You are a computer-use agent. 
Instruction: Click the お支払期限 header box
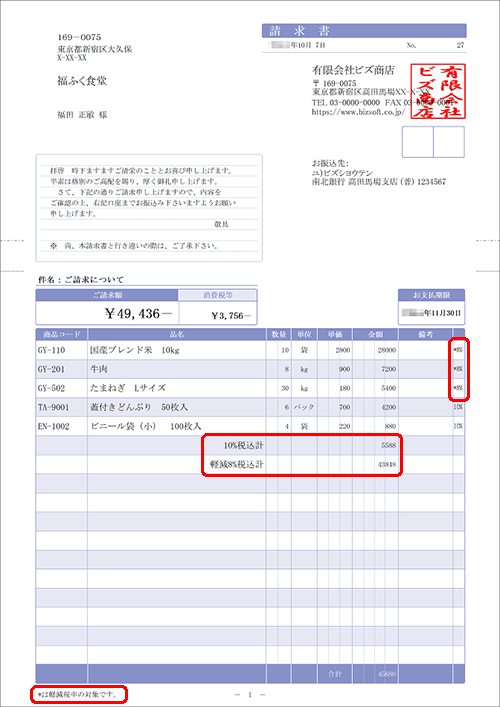pyautogui.click(x=431, y=295)
